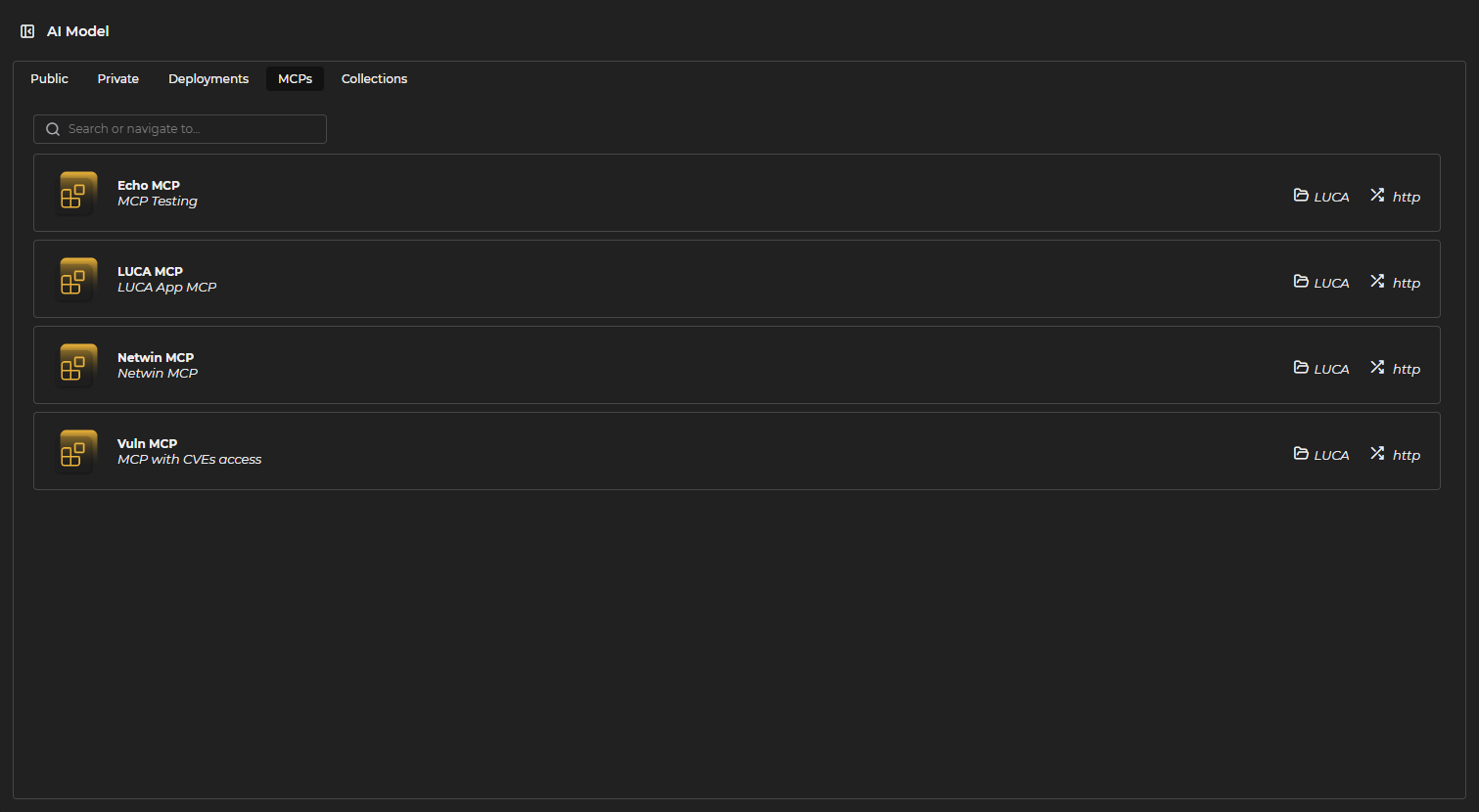Click the Netwin MCP italic description
Screen dimensions: 1479x812
158,374
